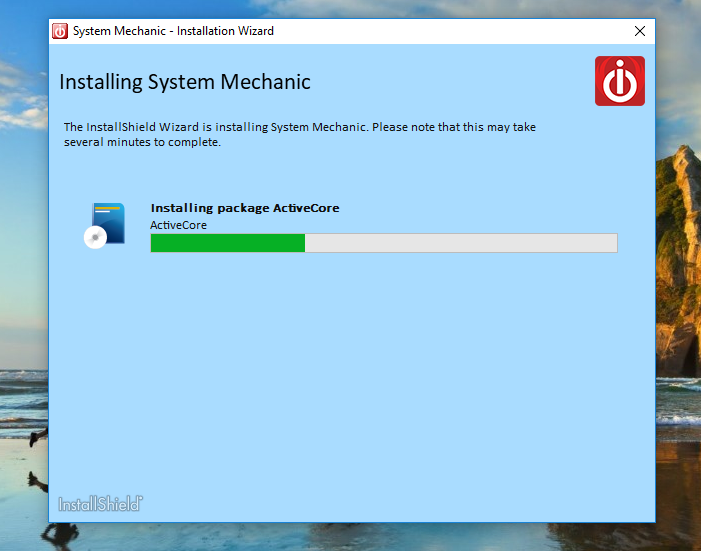This screenshot has width=701, height=551.
Task: Close the Installation Wizard window
Action: [640, 31]
